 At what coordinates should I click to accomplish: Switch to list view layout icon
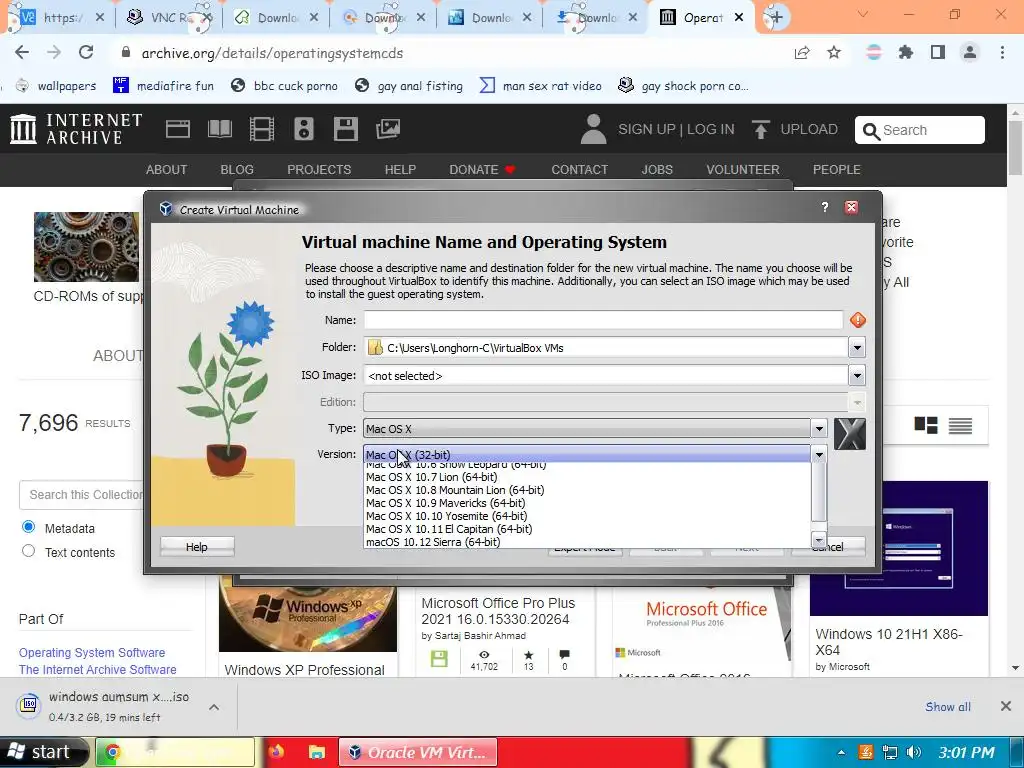tap(960, 426)
